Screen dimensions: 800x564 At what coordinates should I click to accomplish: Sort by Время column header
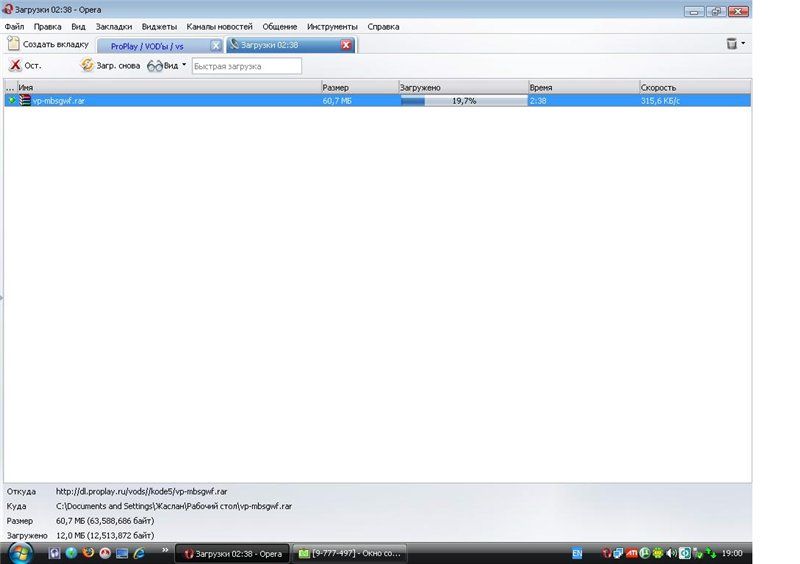click(584, 87)
